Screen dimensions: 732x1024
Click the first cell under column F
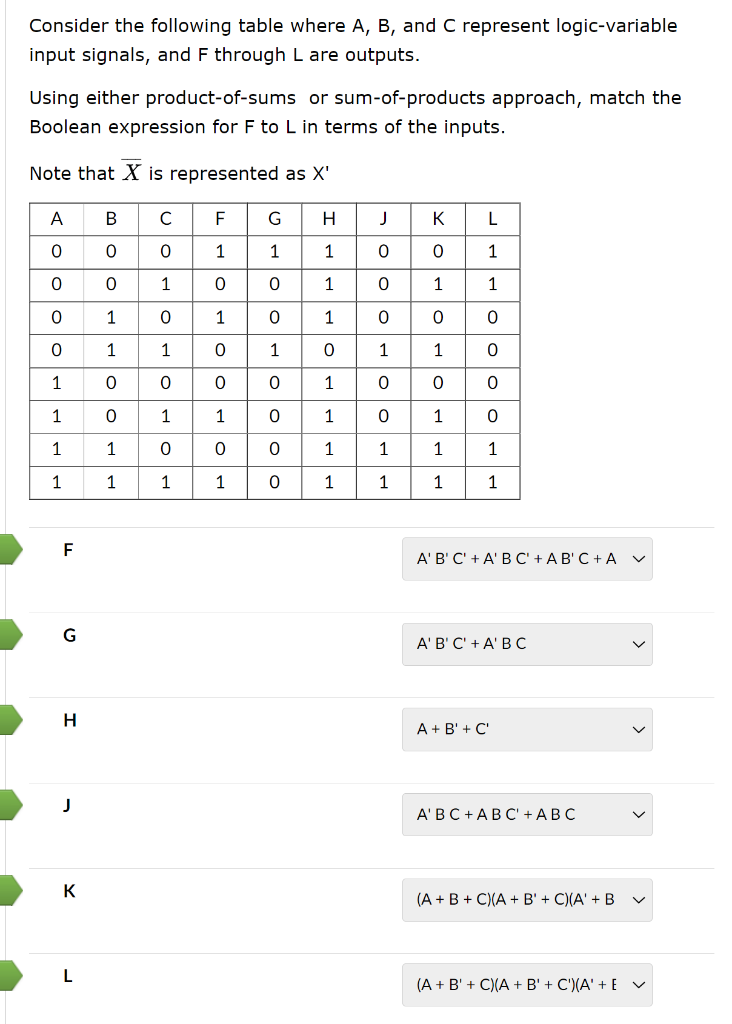[x=220, y=251]
